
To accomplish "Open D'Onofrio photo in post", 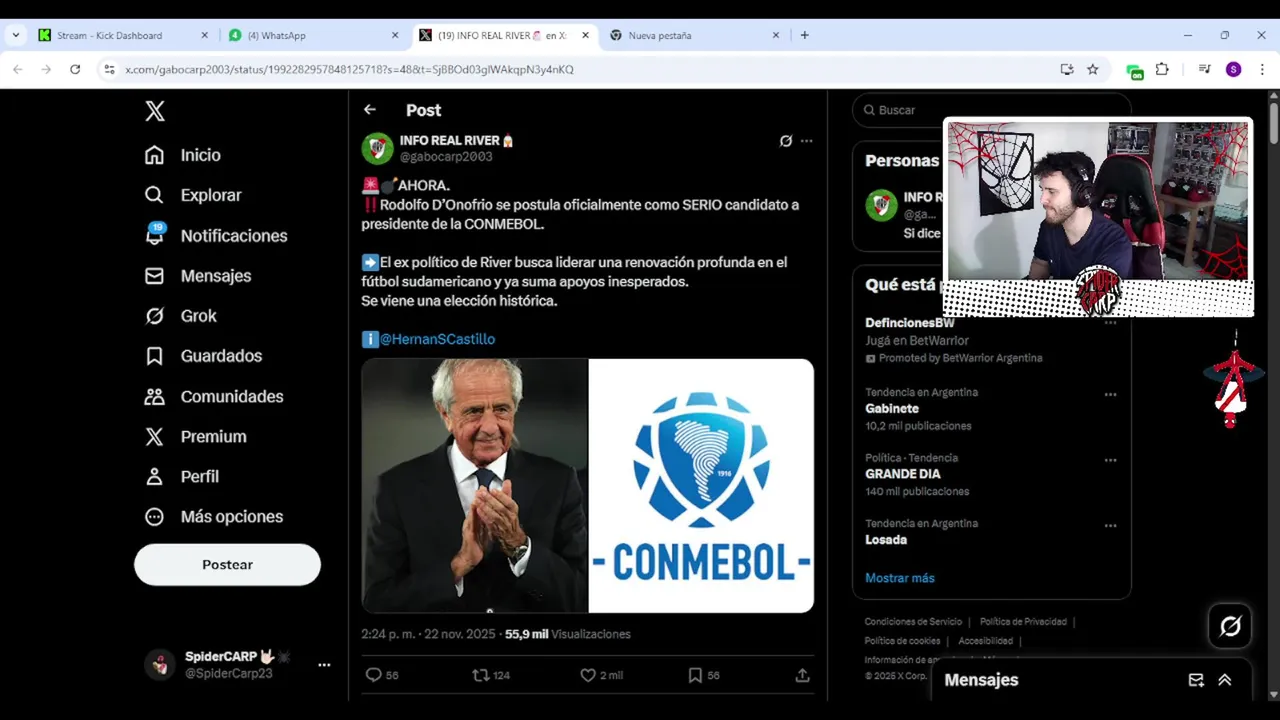I will (475, 485).
